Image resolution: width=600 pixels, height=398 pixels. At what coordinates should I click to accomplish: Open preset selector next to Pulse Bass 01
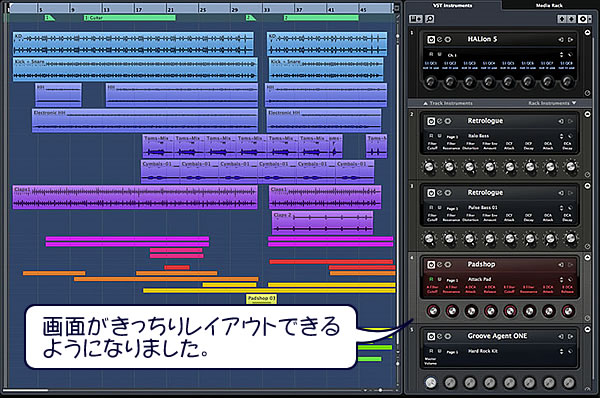pyautogui.click(x=561, y=208)
